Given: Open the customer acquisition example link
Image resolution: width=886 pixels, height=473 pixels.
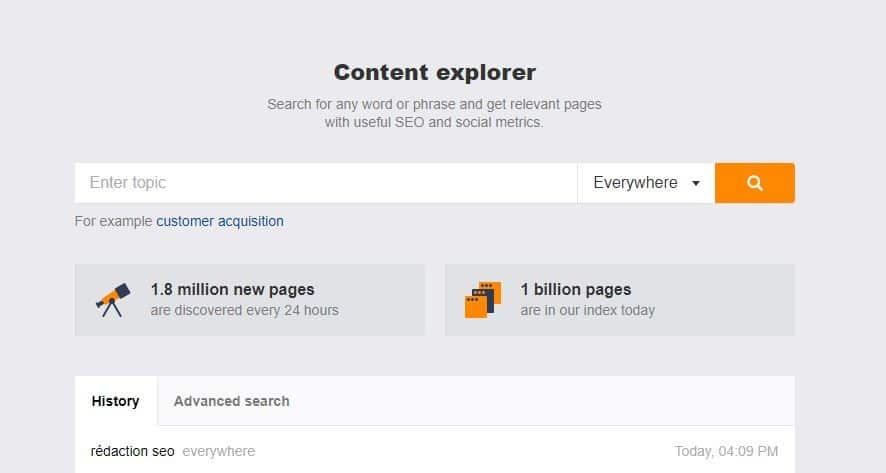Looking at the screenshot, I should 220,221.
